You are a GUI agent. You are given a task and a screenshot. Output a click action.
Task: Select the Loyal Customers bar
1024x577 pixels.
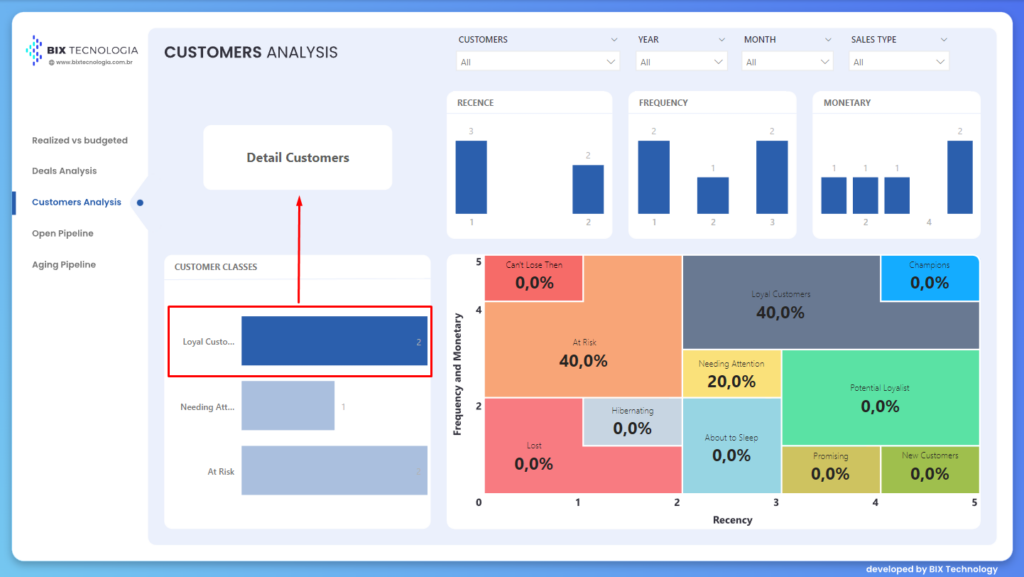(333, 341)
